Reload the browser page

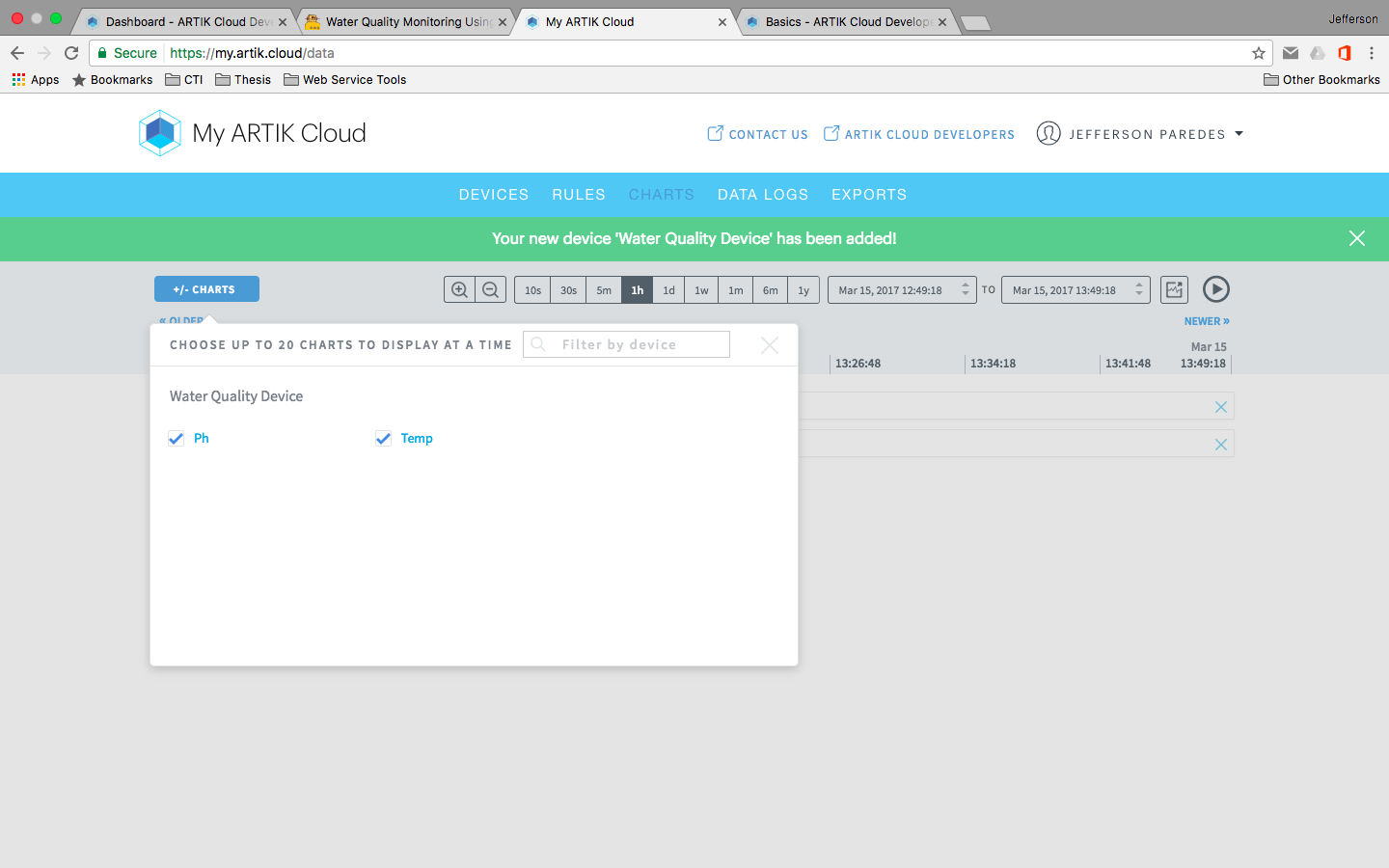(x=71, y=53)
